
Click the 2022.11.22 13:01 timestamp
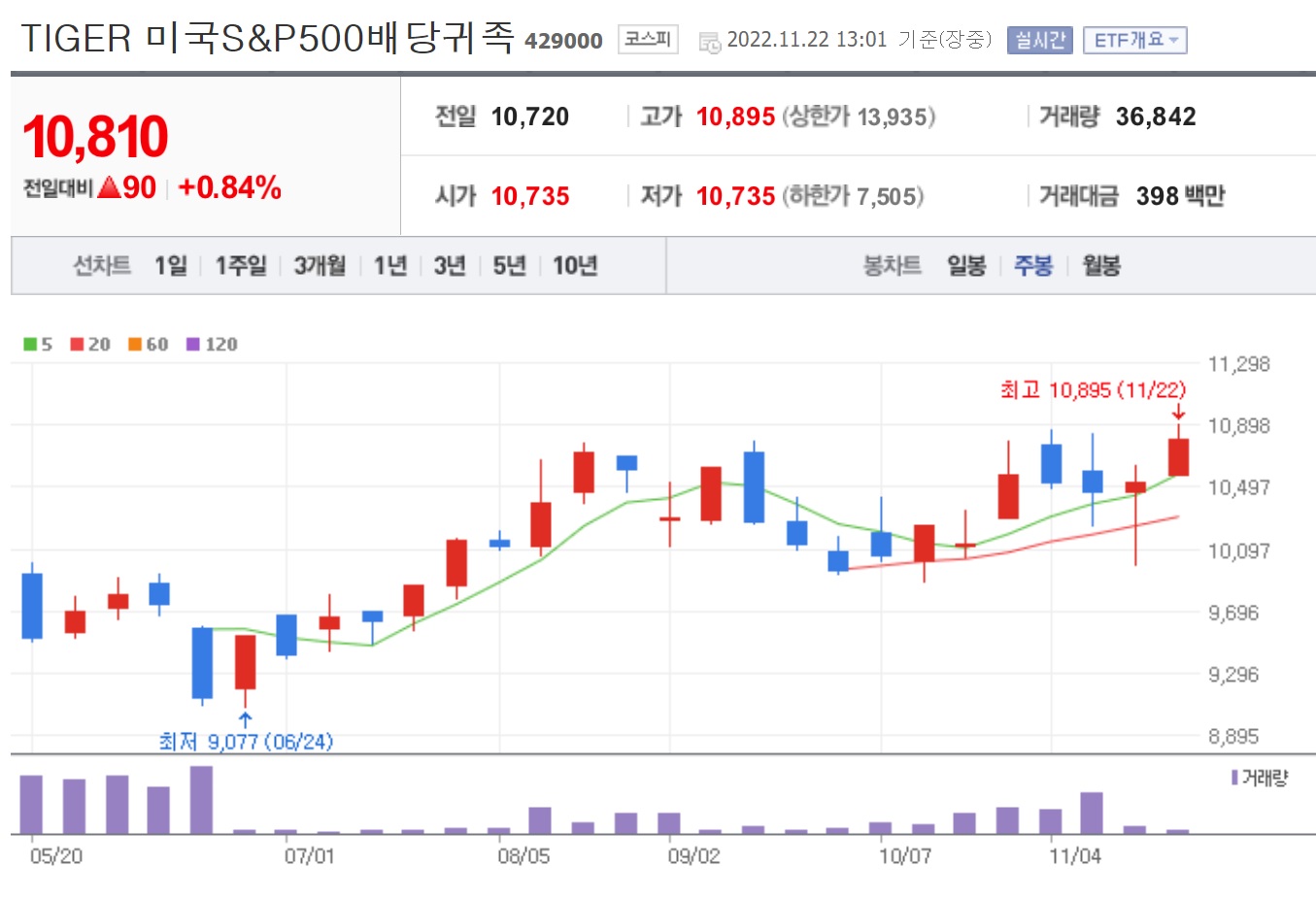806,40
